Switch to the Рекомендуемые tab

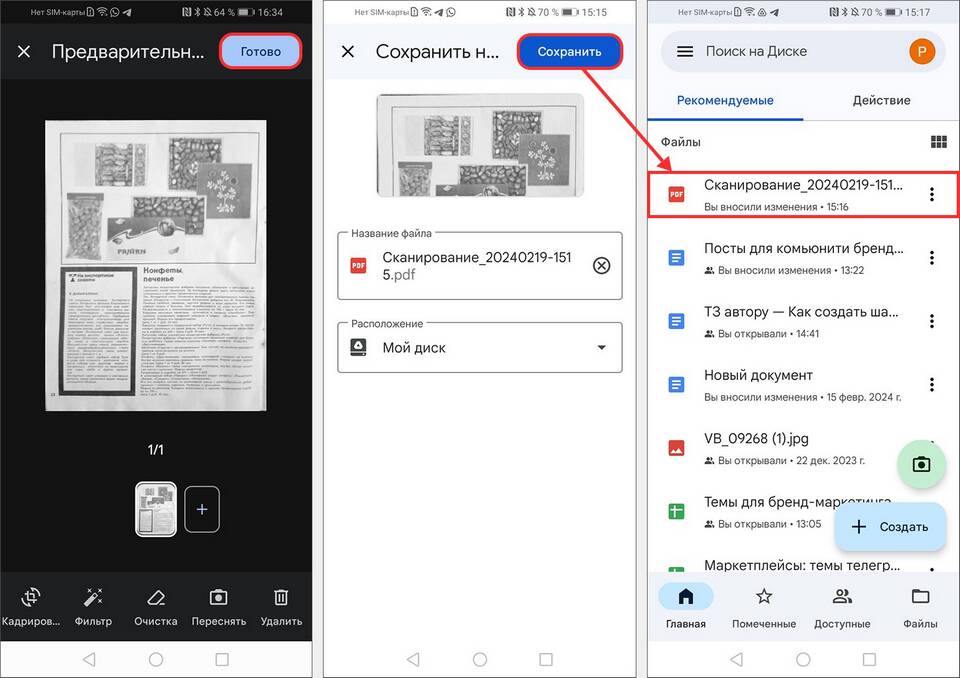[725, 100]
